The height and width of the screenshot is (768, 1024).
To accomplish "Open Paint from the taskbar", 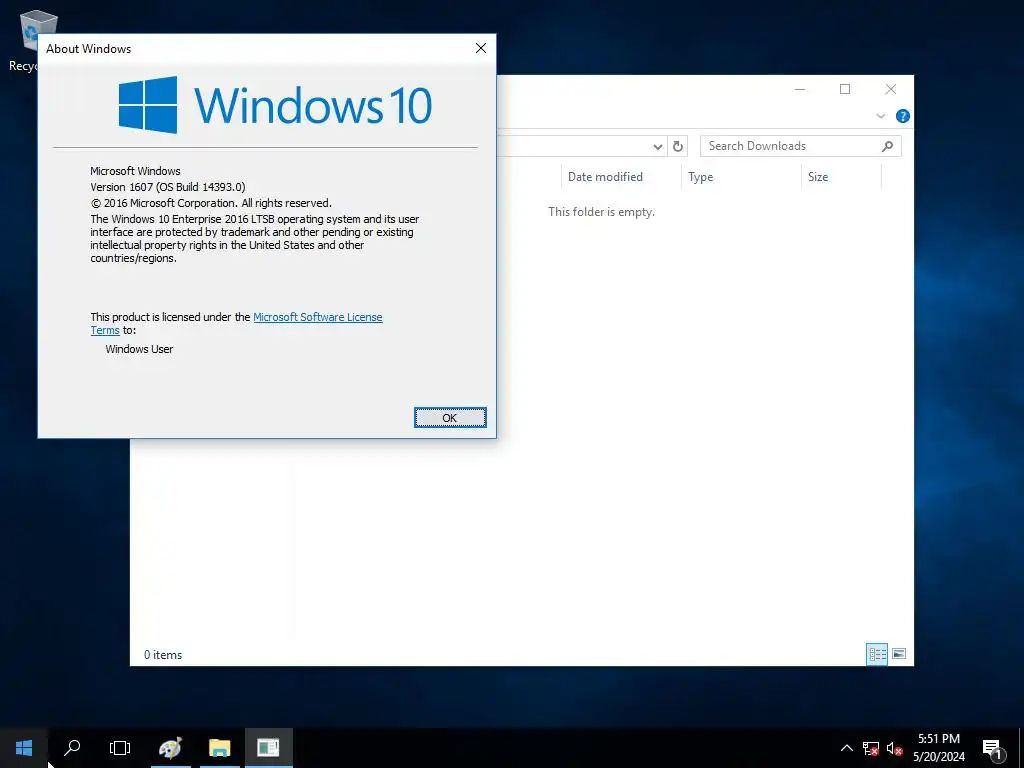I will point(170,748).
